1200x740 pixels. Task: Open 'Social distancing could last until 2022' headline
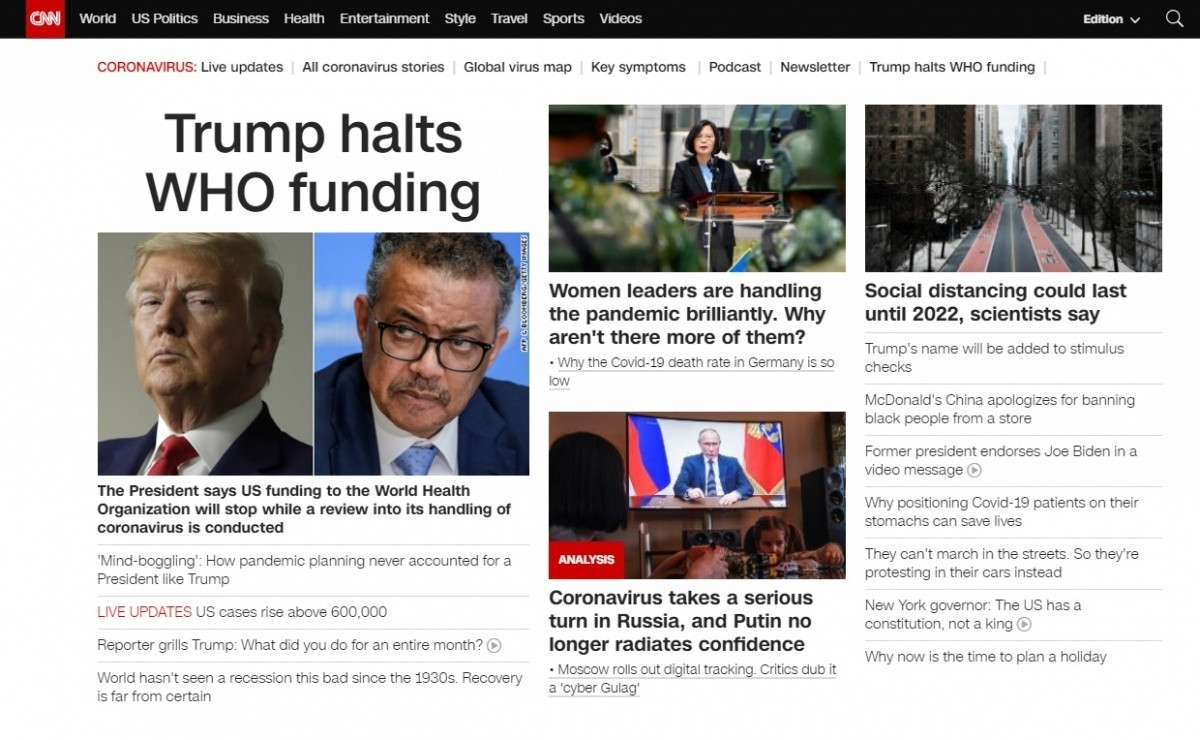(x=996, y=303)
